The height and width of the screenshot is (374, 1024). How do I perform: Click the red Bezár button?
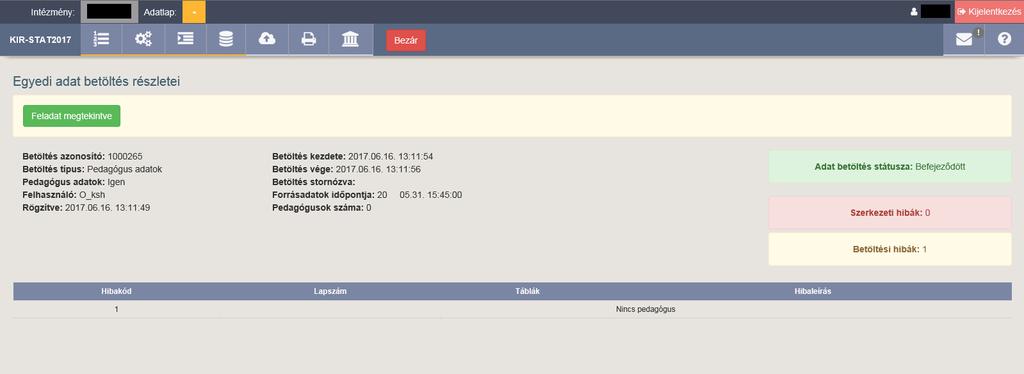(406, 40)
